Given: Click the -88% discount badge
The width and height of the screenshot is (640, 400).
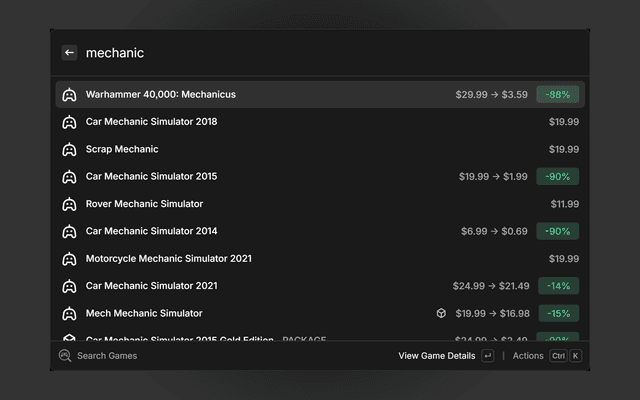Looking at the screenshot, I should [x=558, y=94].
